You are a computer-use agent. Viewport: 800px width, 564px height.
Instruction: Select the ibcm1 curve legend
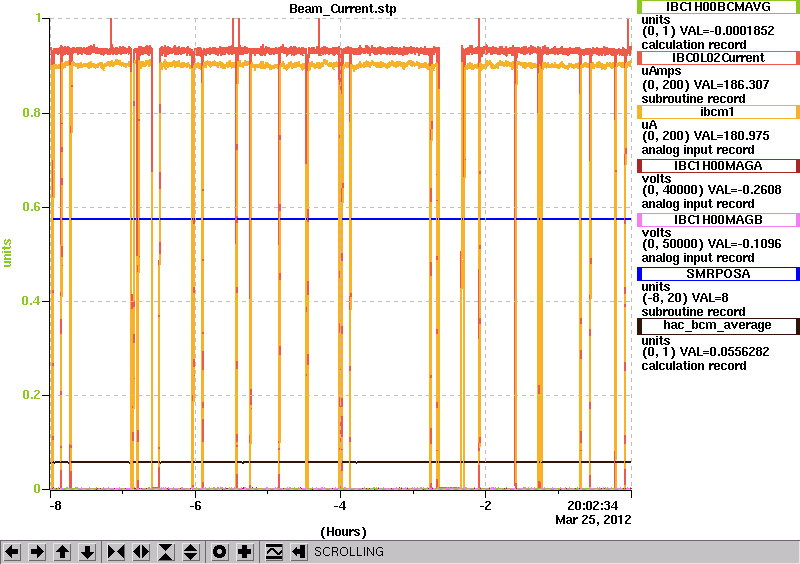pos(718,112)
